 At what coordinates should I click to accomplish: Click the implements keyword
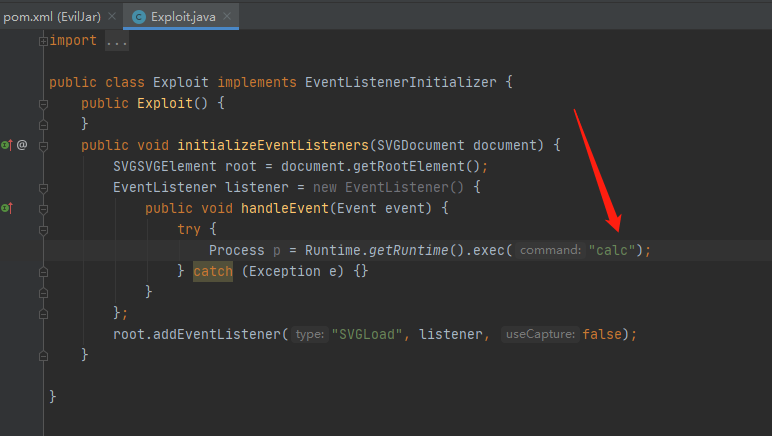(257, 82)
